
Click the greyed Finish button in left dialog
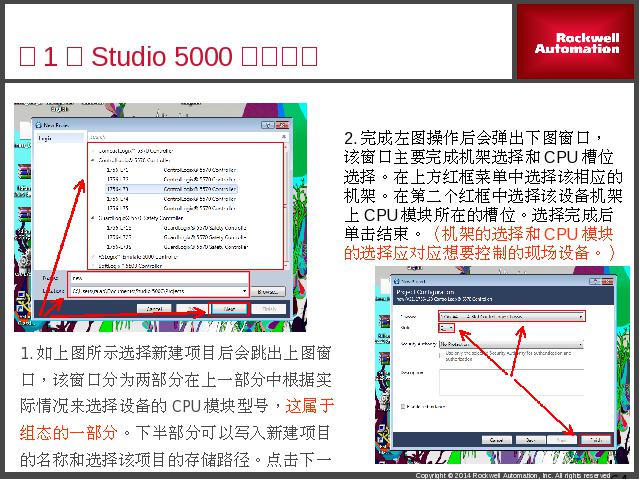(269, 309)
